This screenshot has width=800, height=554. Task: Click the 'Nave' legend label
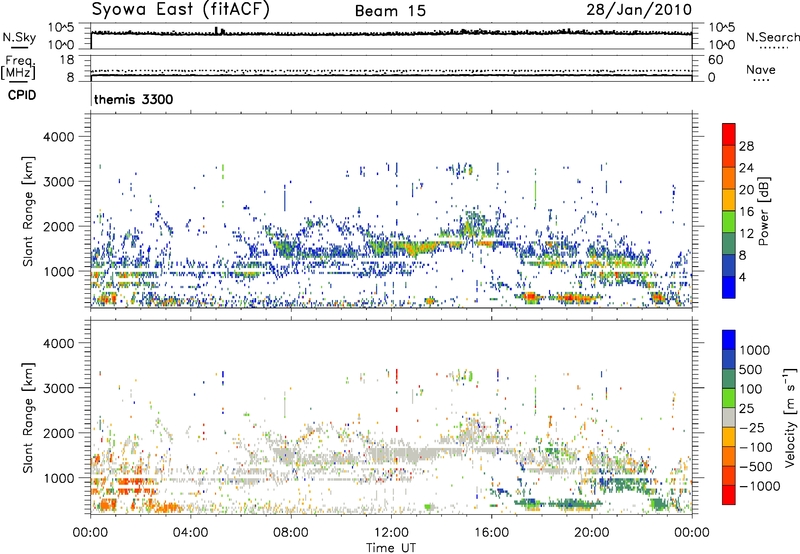(x=761, y=70)
